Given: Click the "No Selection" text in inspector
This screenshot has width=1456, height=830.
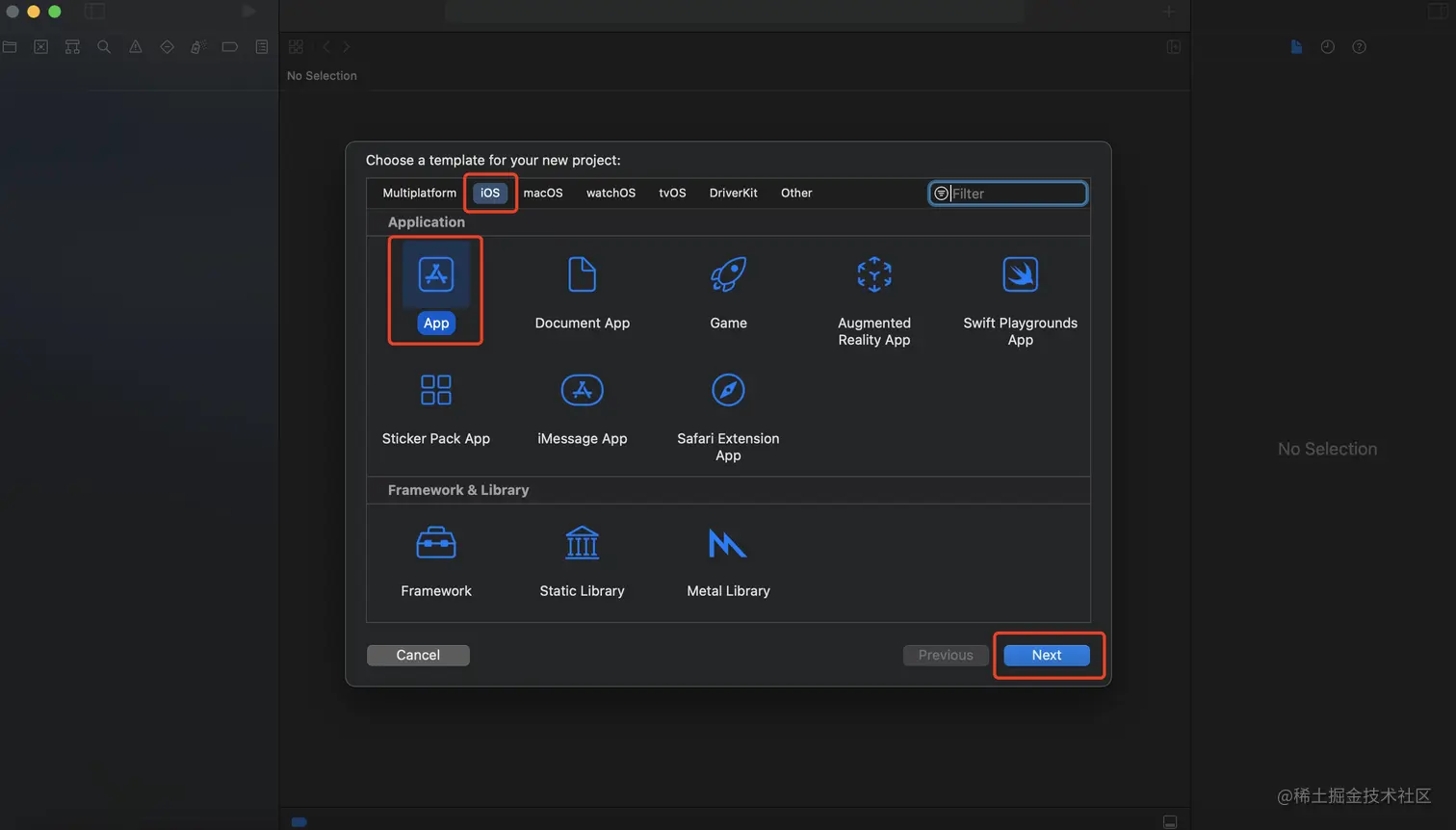Looking at the screenshot, I should click(x=1327, y=449).
